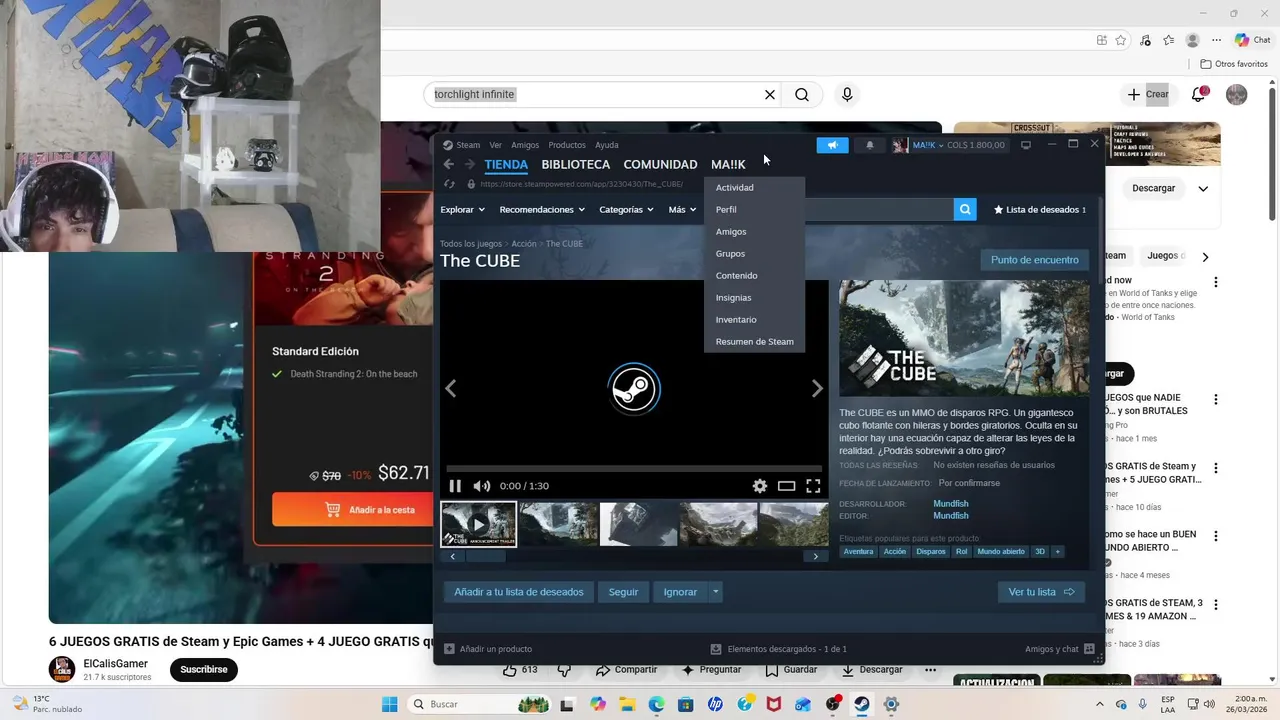Click the thumbnail strip right scroll arrow
The image size is (1280, 720).
click(x=816, y=556)
